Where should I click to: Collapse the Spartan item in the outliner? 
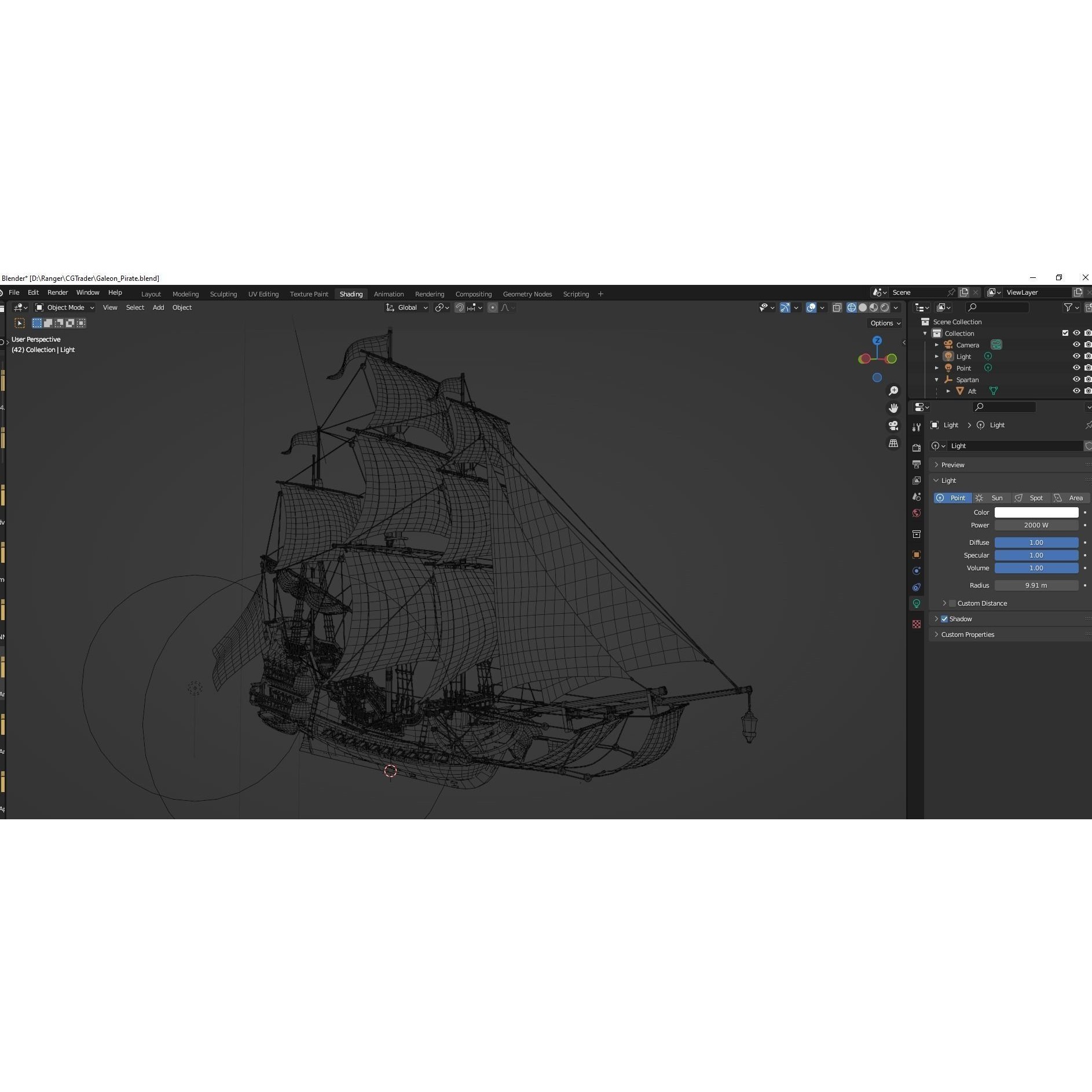point(936,380)
